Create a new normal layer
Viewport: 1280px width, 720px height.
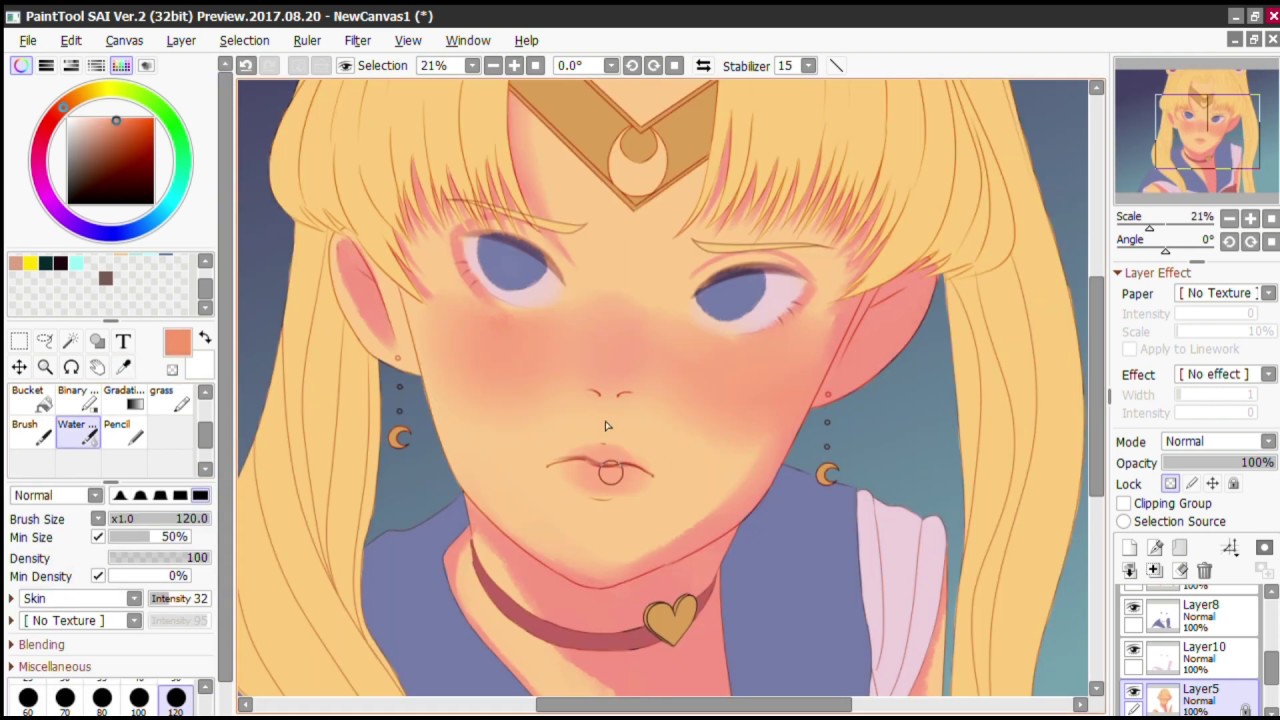coord(1130,547)
